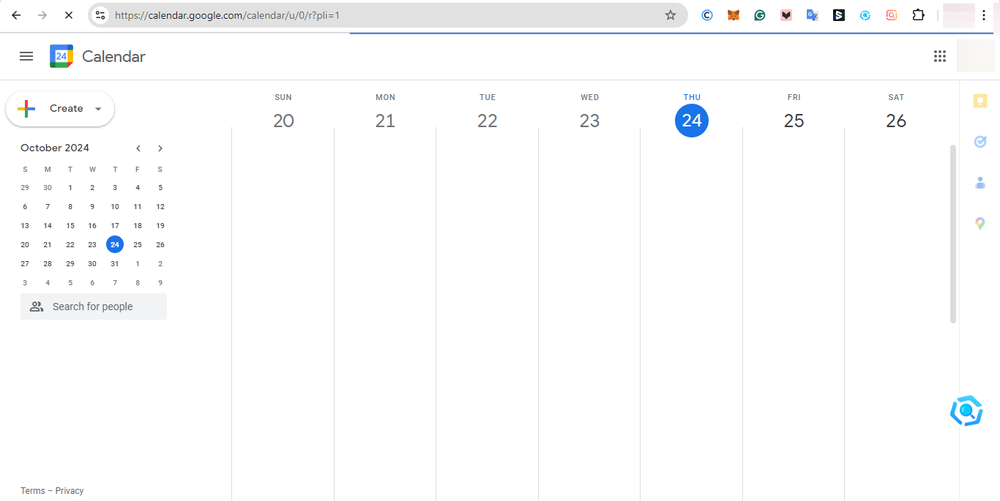Select October 28 in mini calendar
This screenshot has height=501, width=1000.
47,264
